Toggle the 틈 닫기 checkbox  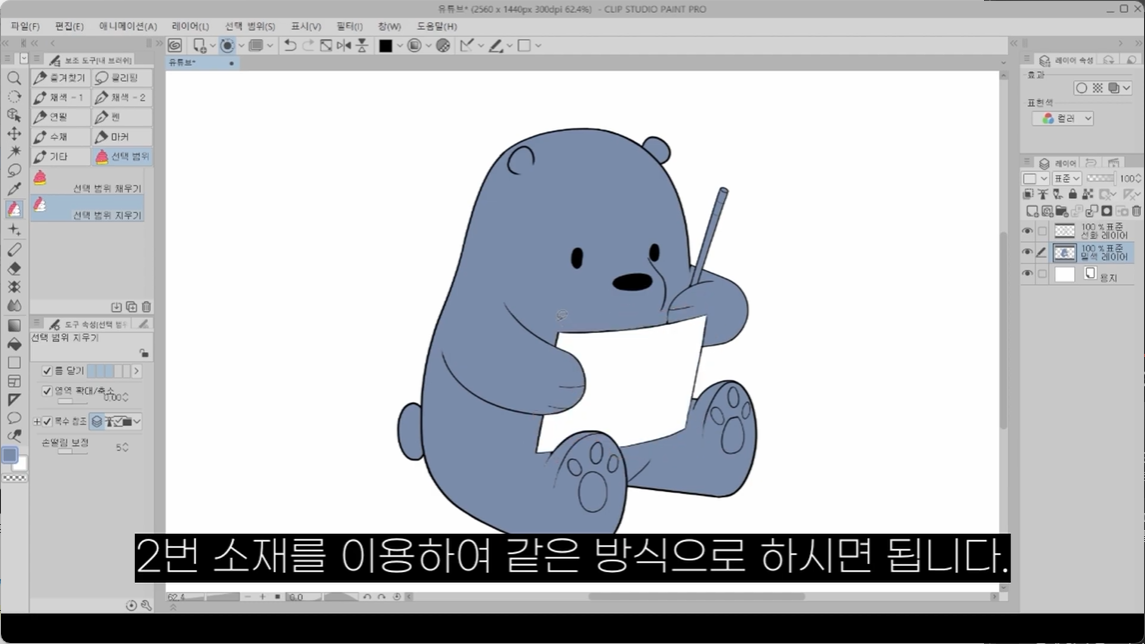click(x=47, y=371)
